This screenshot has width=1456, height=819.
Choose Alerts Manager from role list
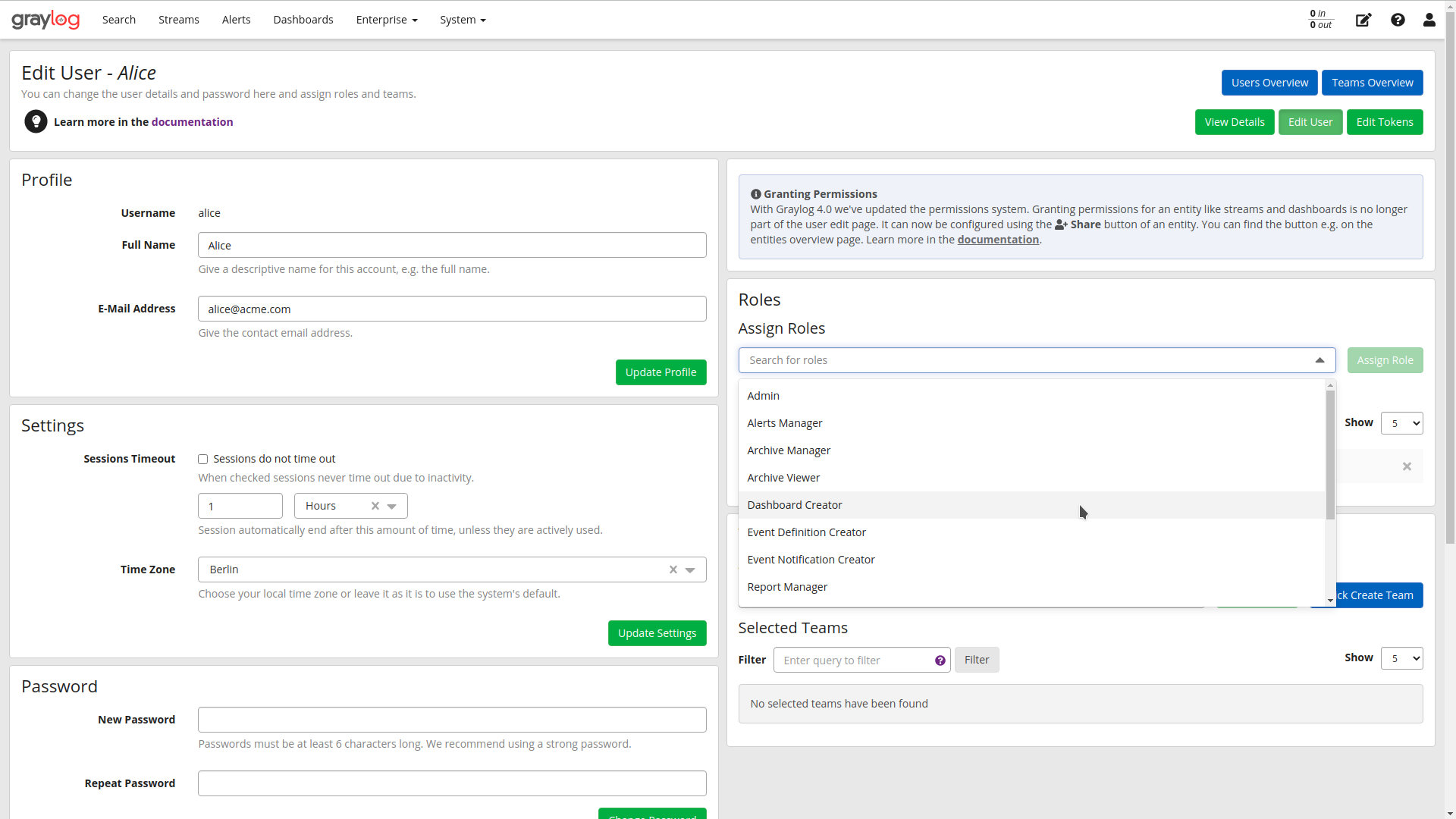(784, 423)
